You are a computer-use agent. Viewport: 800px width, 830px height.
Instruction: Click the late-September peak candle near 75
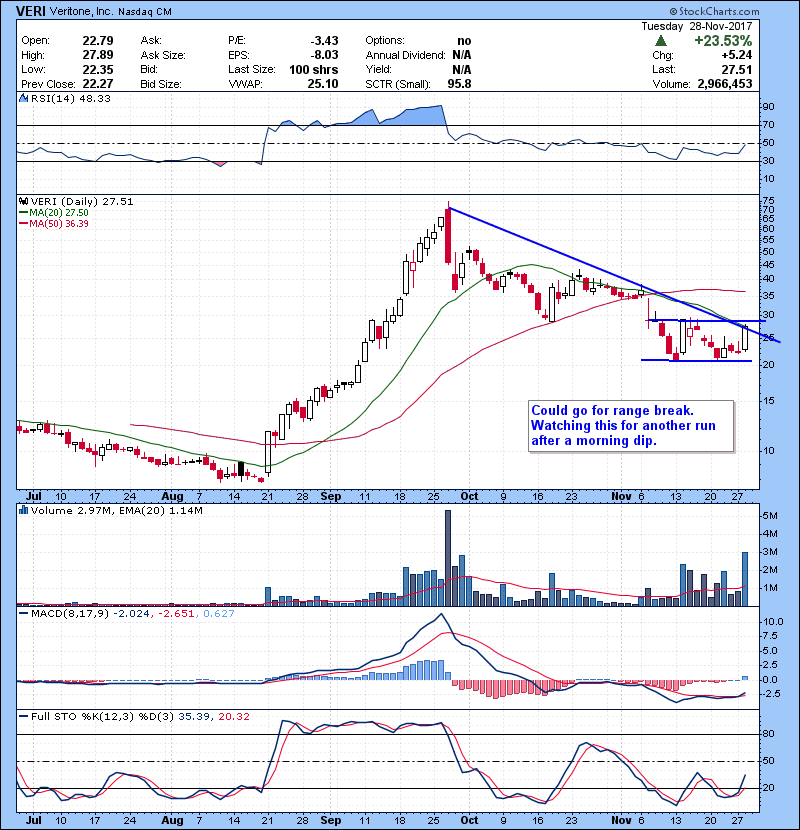[448, 233]
